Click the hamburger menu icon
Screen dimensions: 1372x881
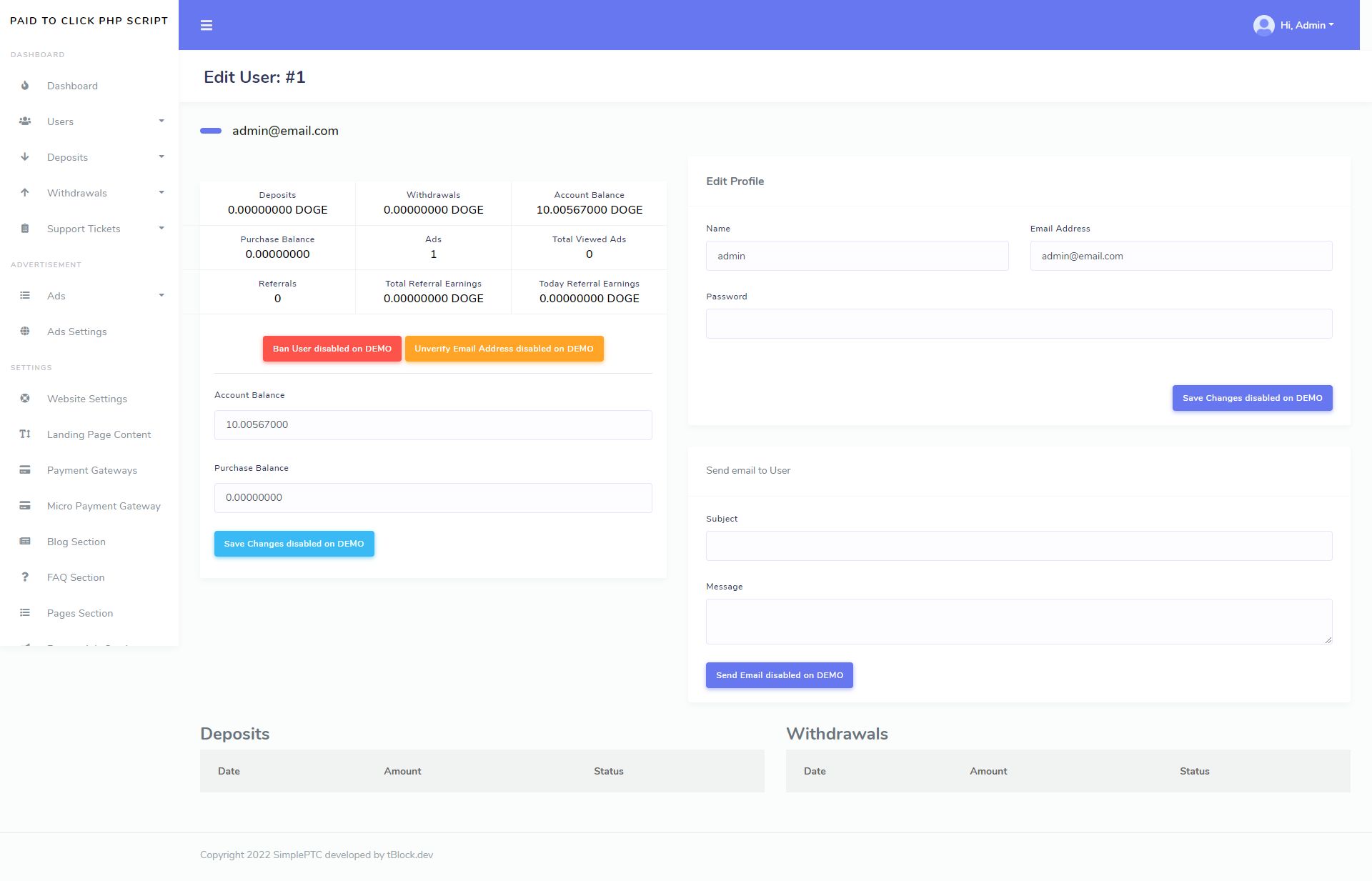(x=207, y=26)
